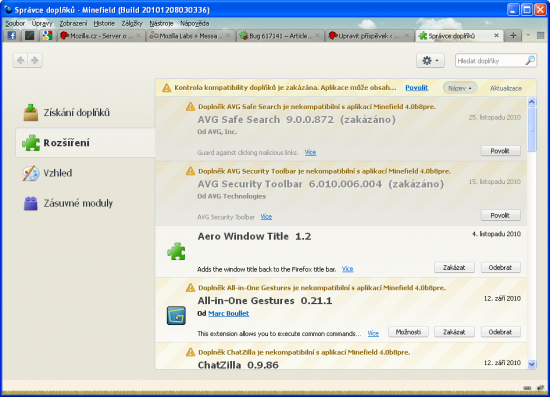Click warning icon for ChatZilla notice

tap(190, 352)
